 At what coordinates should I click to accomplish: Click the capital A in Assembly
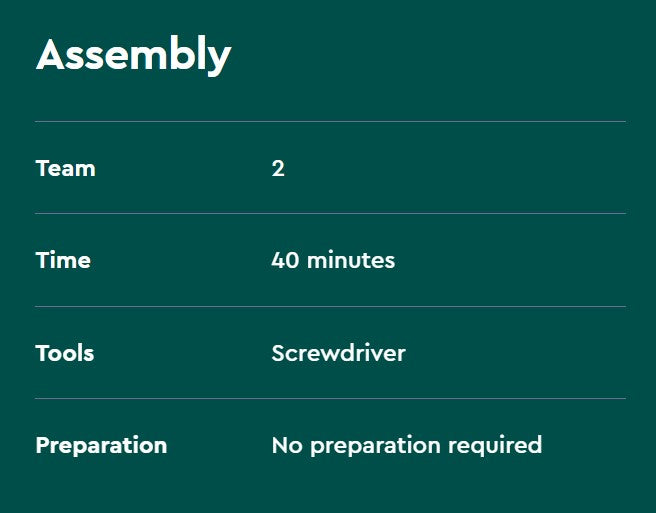tap(50, 55)
